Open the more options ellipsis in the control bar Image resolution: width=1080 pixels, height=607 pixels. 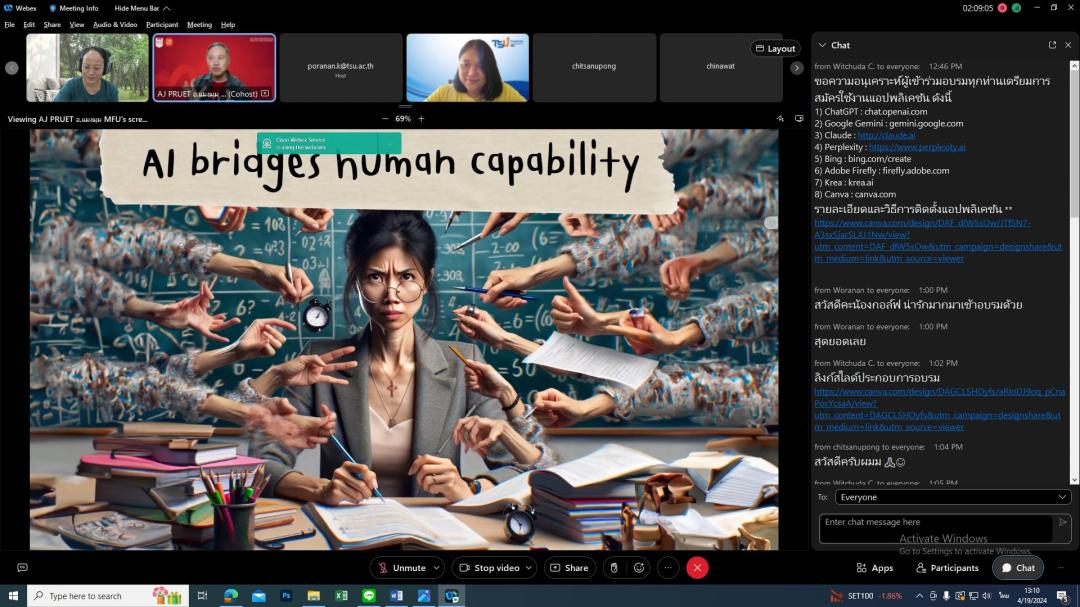667,568
